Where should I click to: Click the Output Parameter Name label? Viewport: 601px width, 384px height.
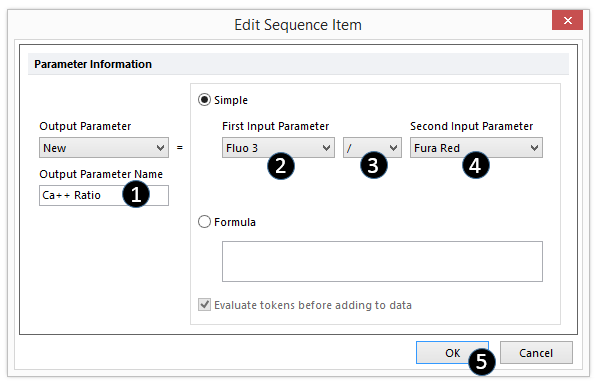[x=101, y=174]
